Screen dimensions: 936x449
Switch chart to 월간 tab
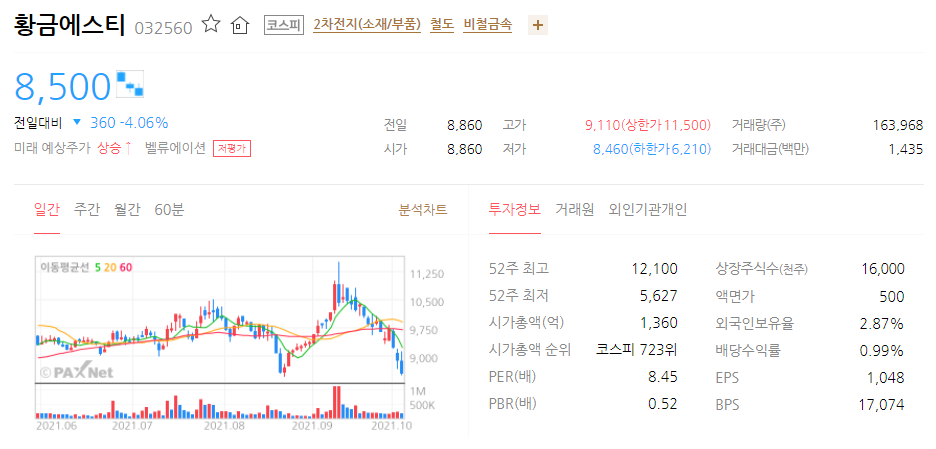[x=127, y=210]
